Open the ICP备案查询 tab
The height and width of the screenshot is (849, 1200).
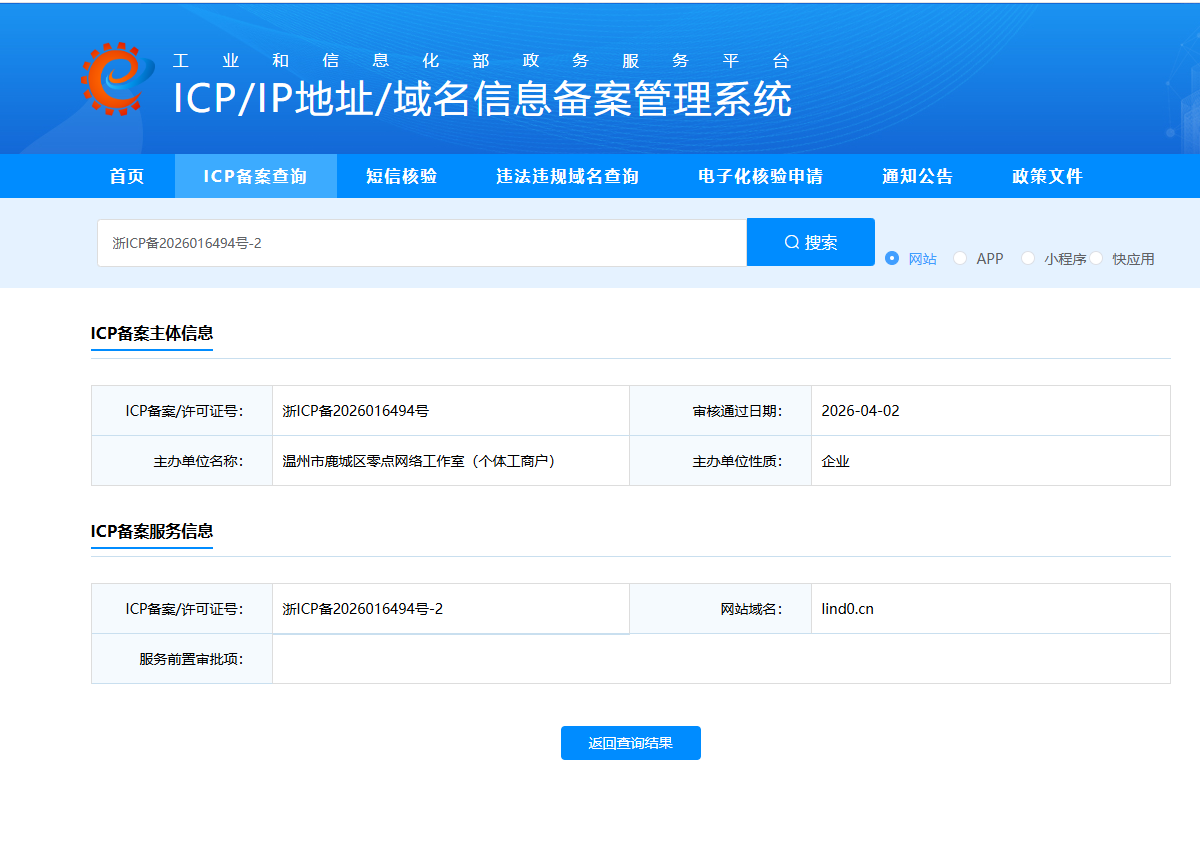tap(255, 176)
